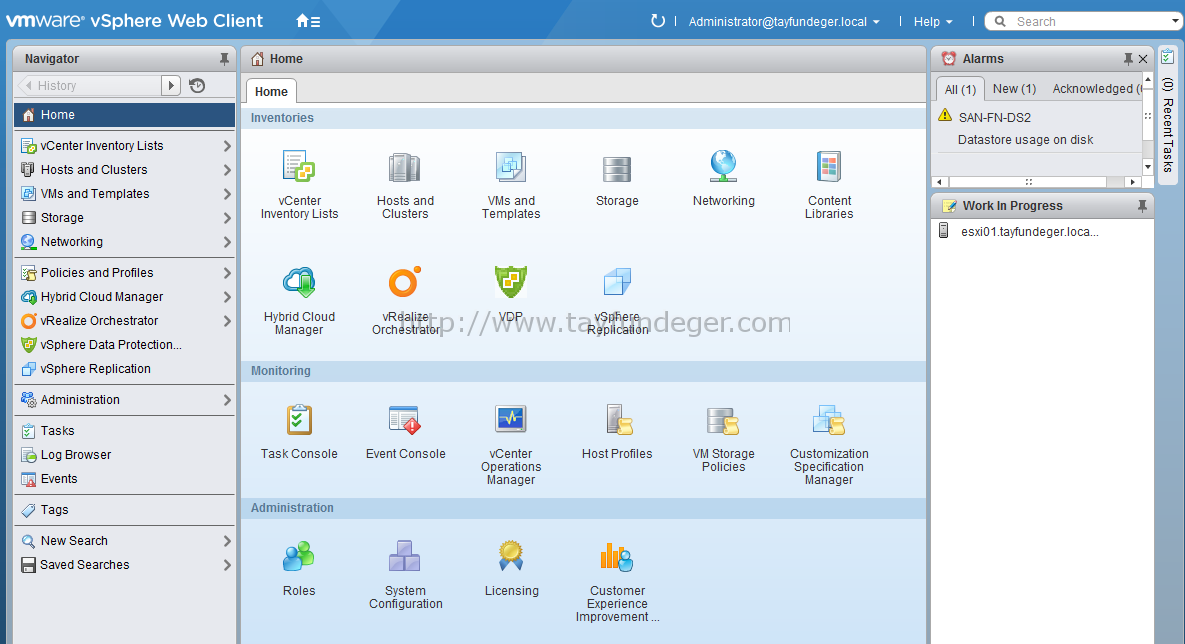Open vSphere Replication in Navigator
1185x644 pixels.
124,369
